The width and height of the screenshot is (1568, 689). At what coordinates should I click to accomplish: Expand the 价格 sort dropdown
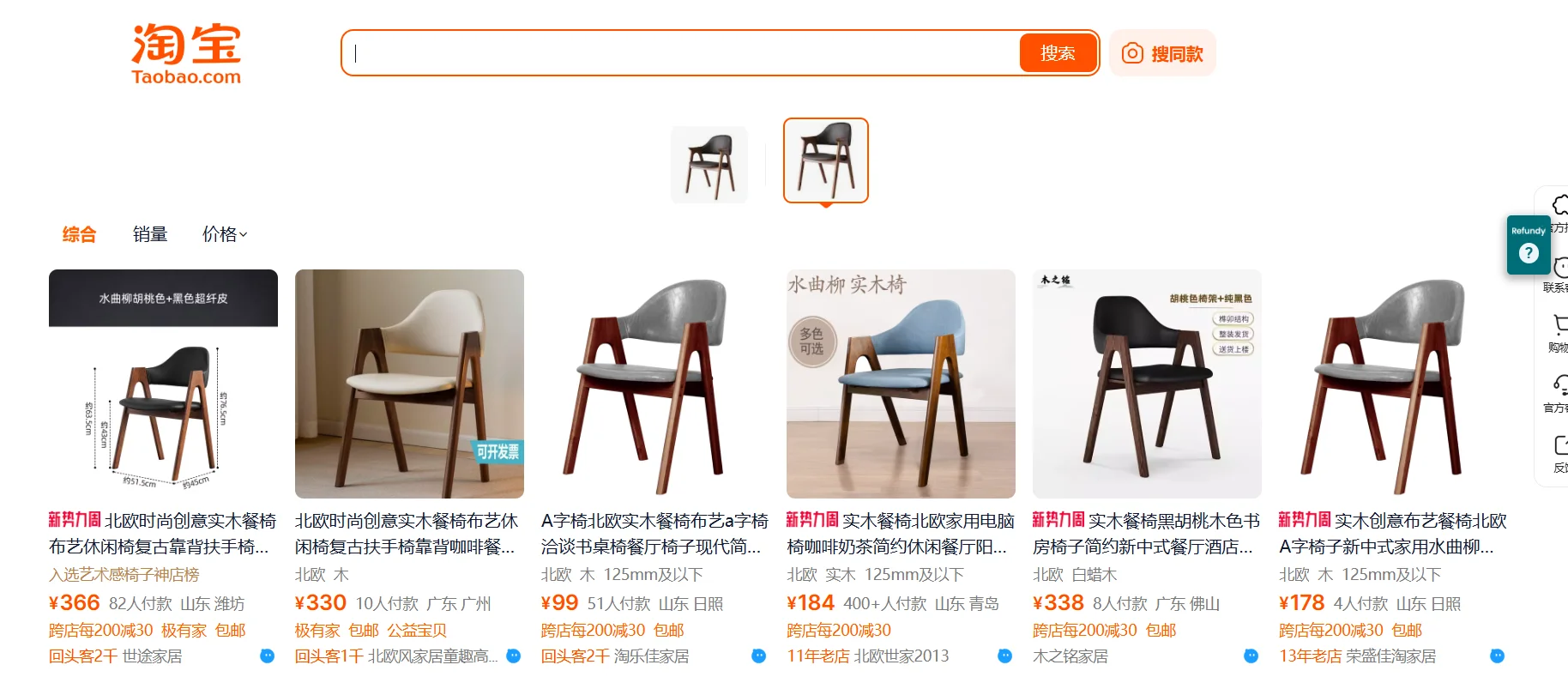[x=225, y=234]
